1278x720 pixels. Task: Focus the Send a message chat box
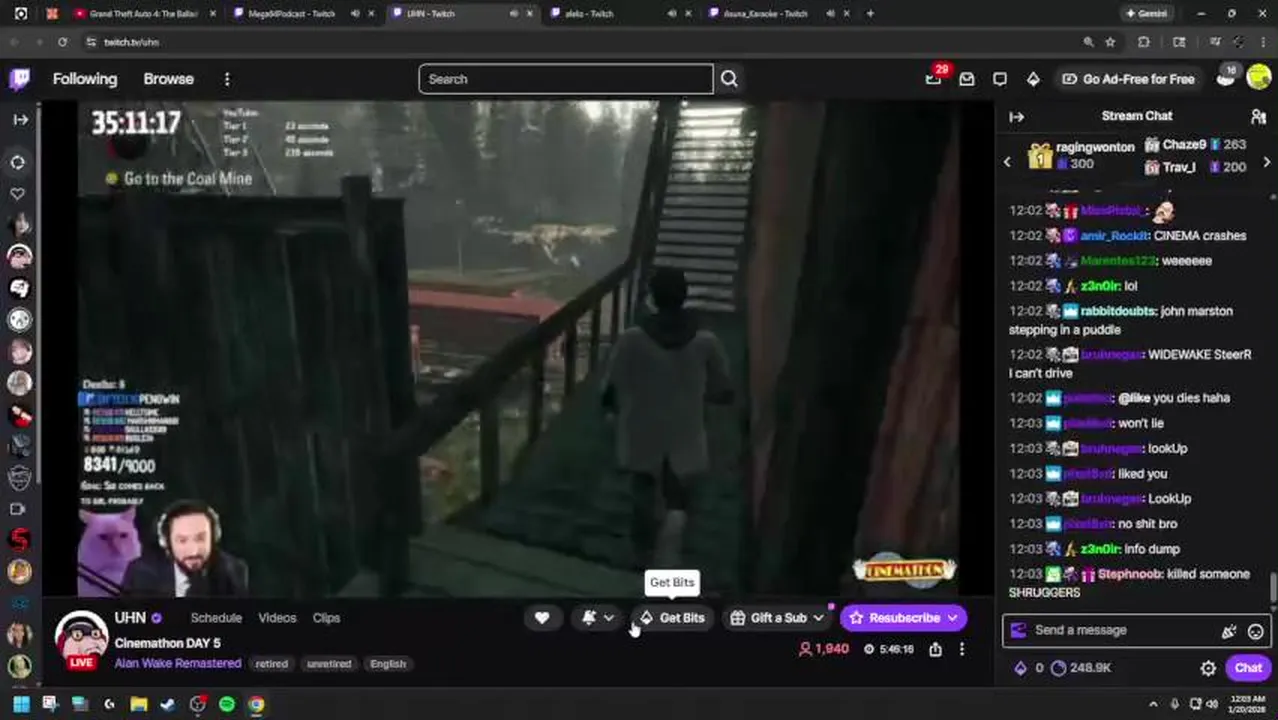tap(1118, 630)
